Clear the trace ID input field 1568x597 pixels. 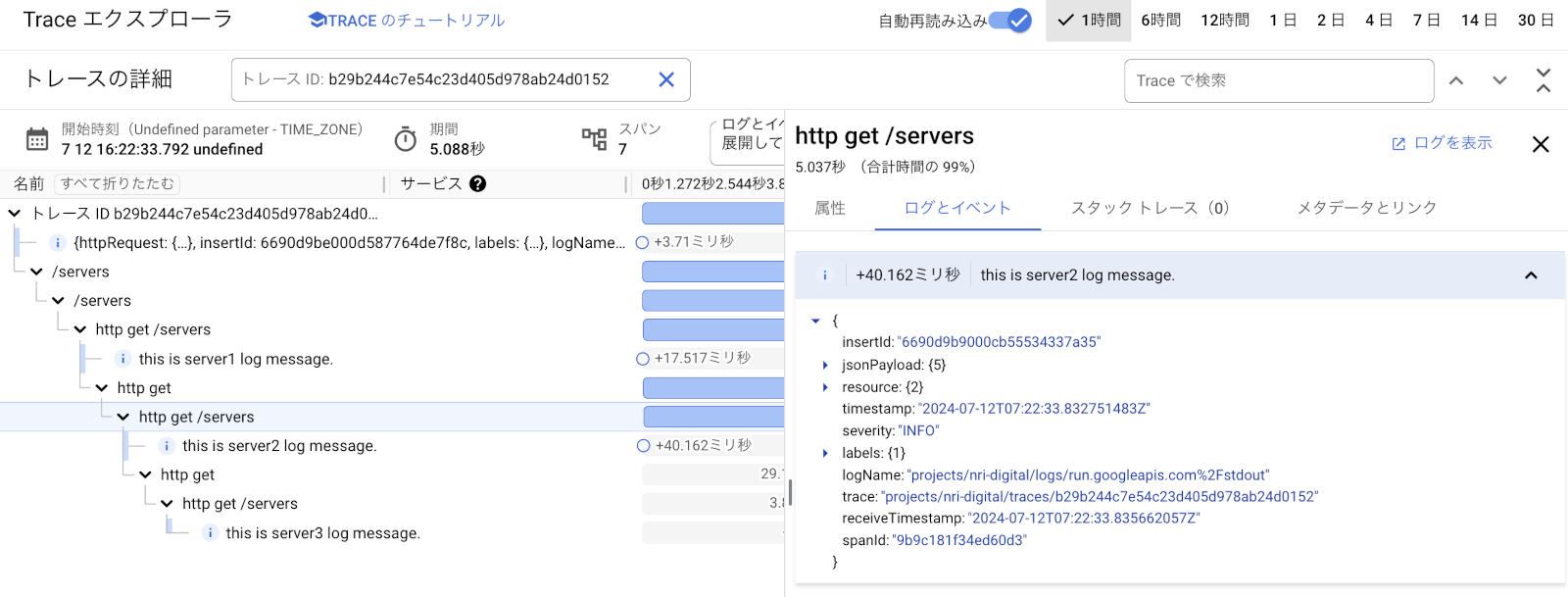(x=666, y=79)
